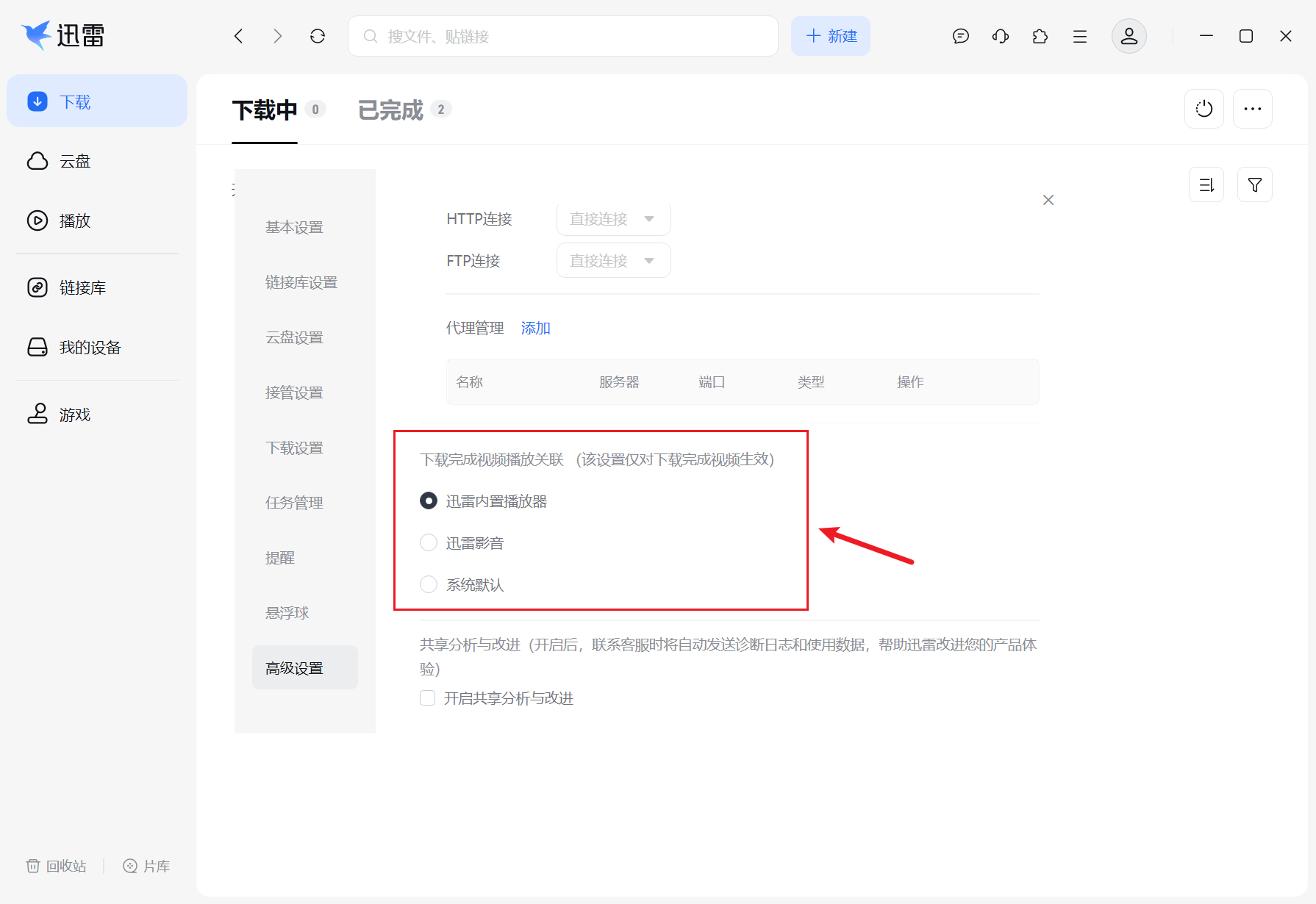Open 回收站 recycle bin

point(57,866)
